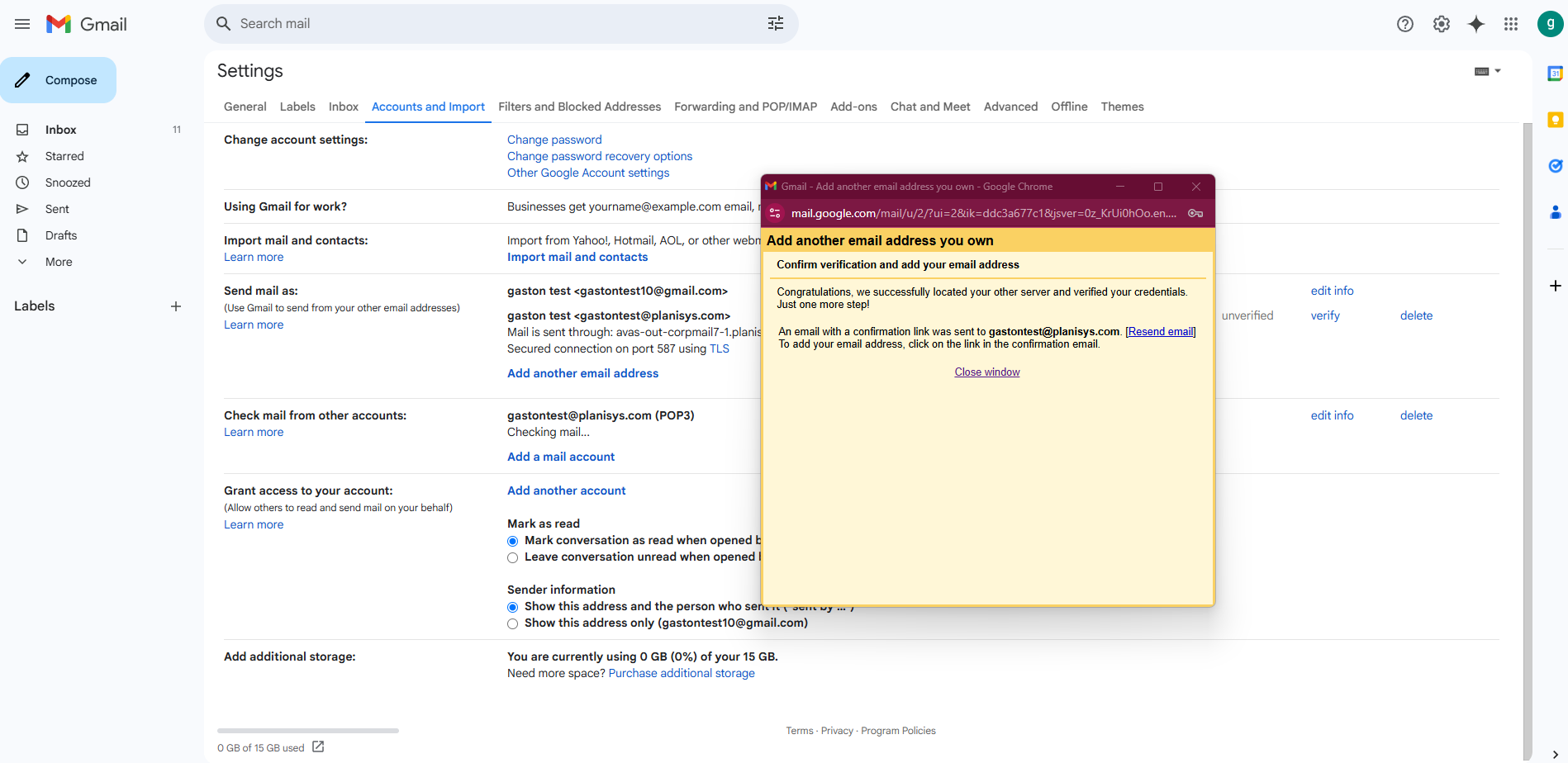Select Show this address only option
Screen dimensions: 1568x763
(513, 623)
